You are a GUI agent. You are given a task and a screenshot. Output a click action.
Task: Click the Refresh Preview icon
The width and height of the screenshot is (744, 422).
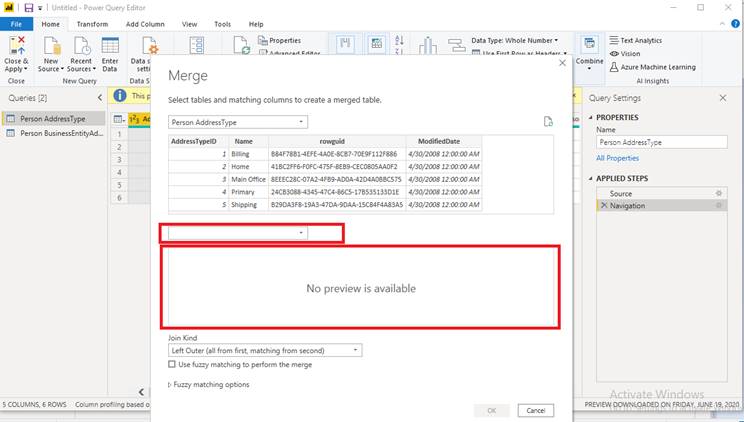(x=242, y=46)
